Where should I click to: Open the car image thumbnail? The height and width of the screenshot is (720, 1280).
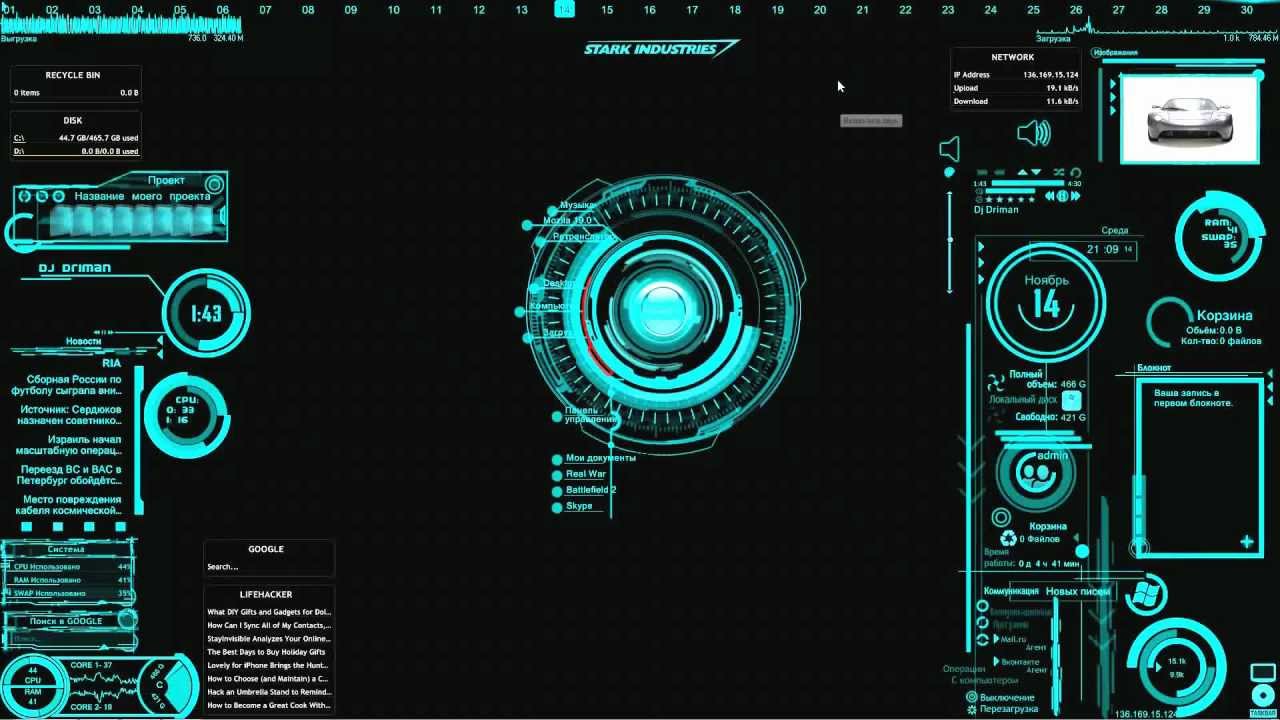point(1188,119)
